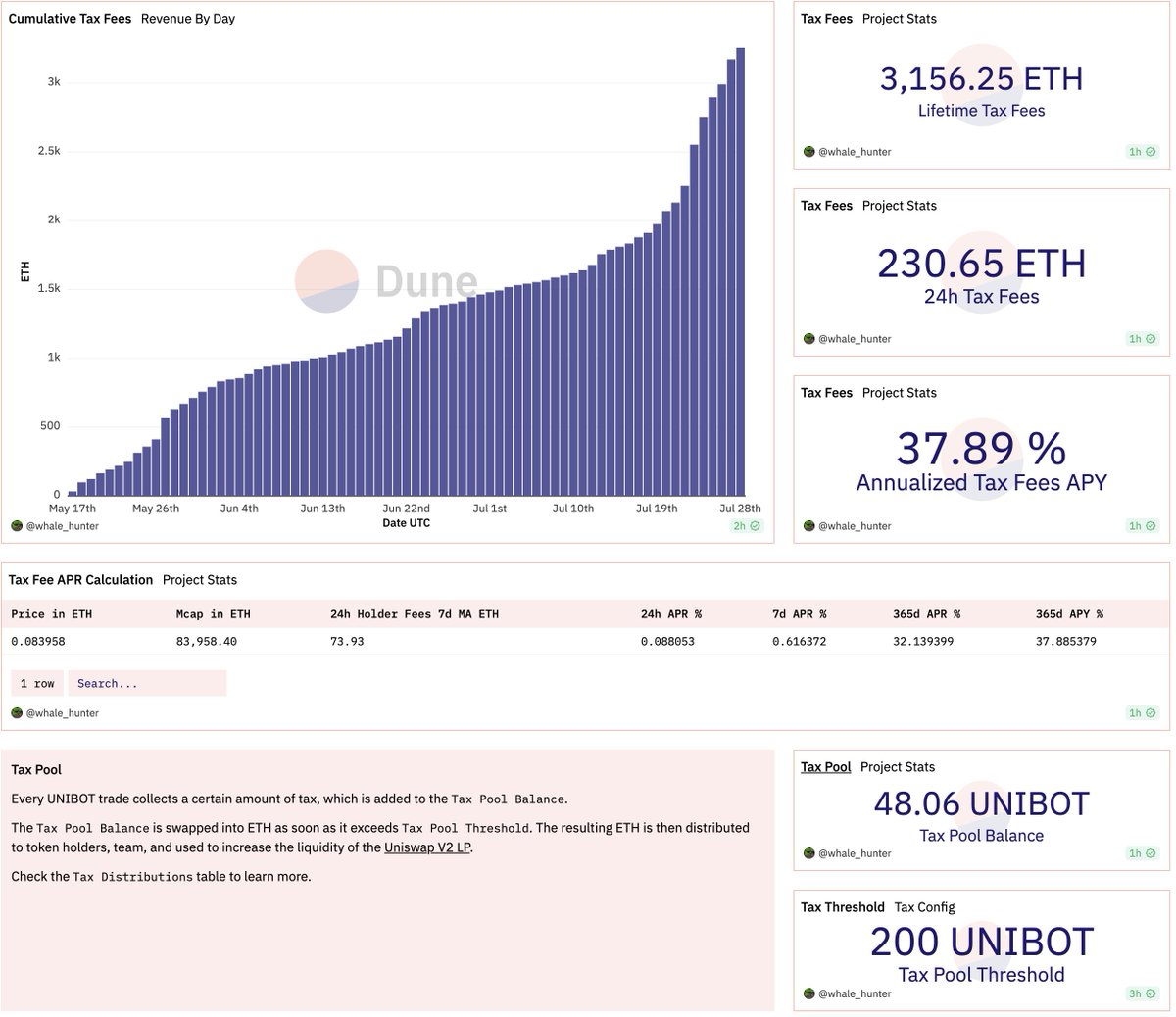Screen dimensions: 1176x1017
Task: Click the 2h refresh badge on the chart panel
Action: (746, 526)
